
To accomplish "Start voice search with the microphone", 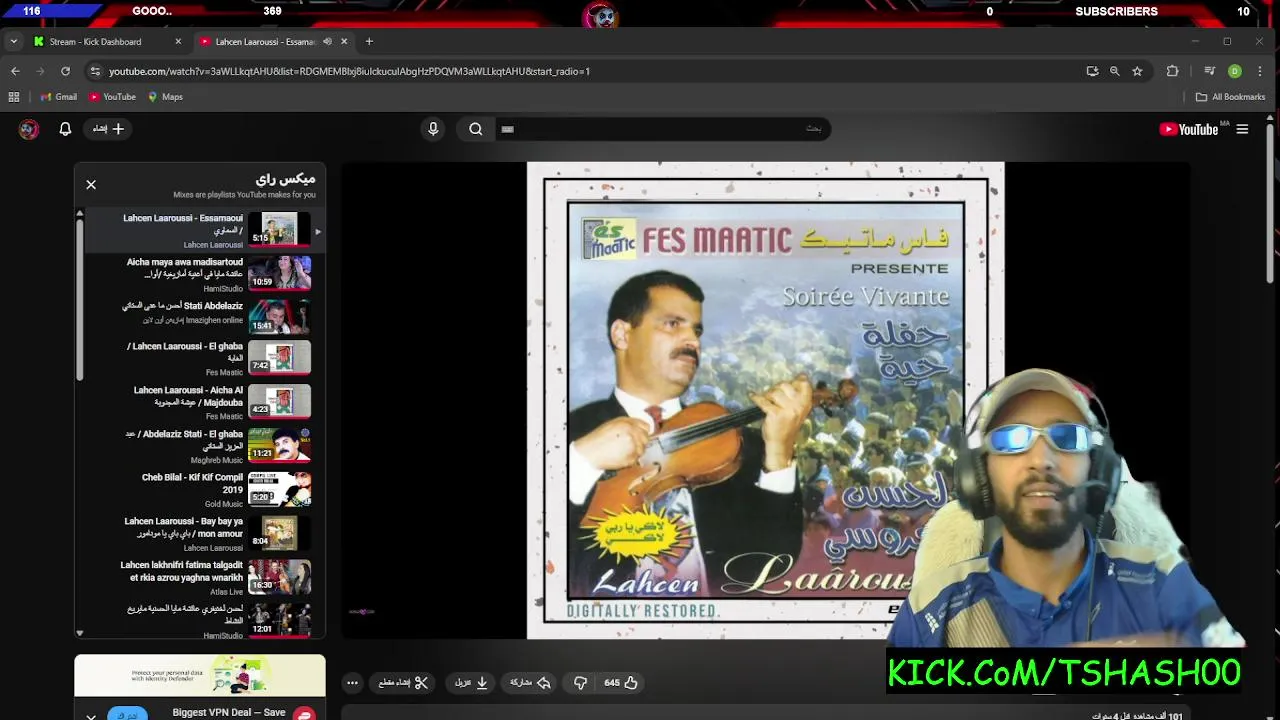I will [433, 129].
